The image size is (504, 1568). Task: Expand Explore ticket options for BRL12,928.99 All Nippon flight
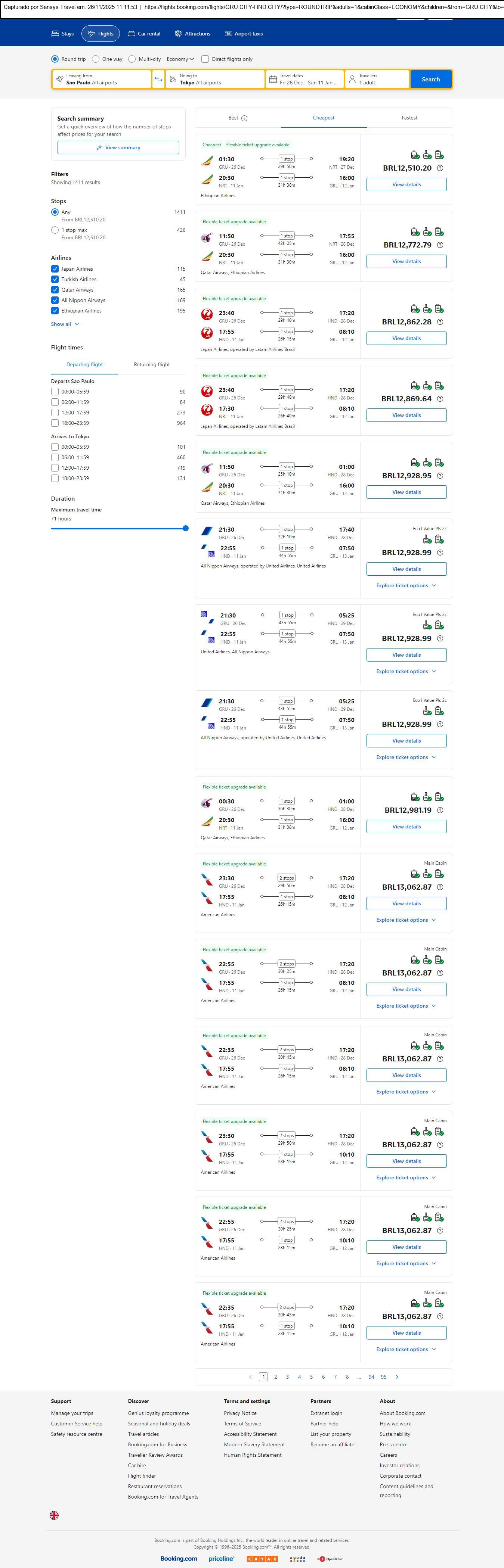pos(406,585)
